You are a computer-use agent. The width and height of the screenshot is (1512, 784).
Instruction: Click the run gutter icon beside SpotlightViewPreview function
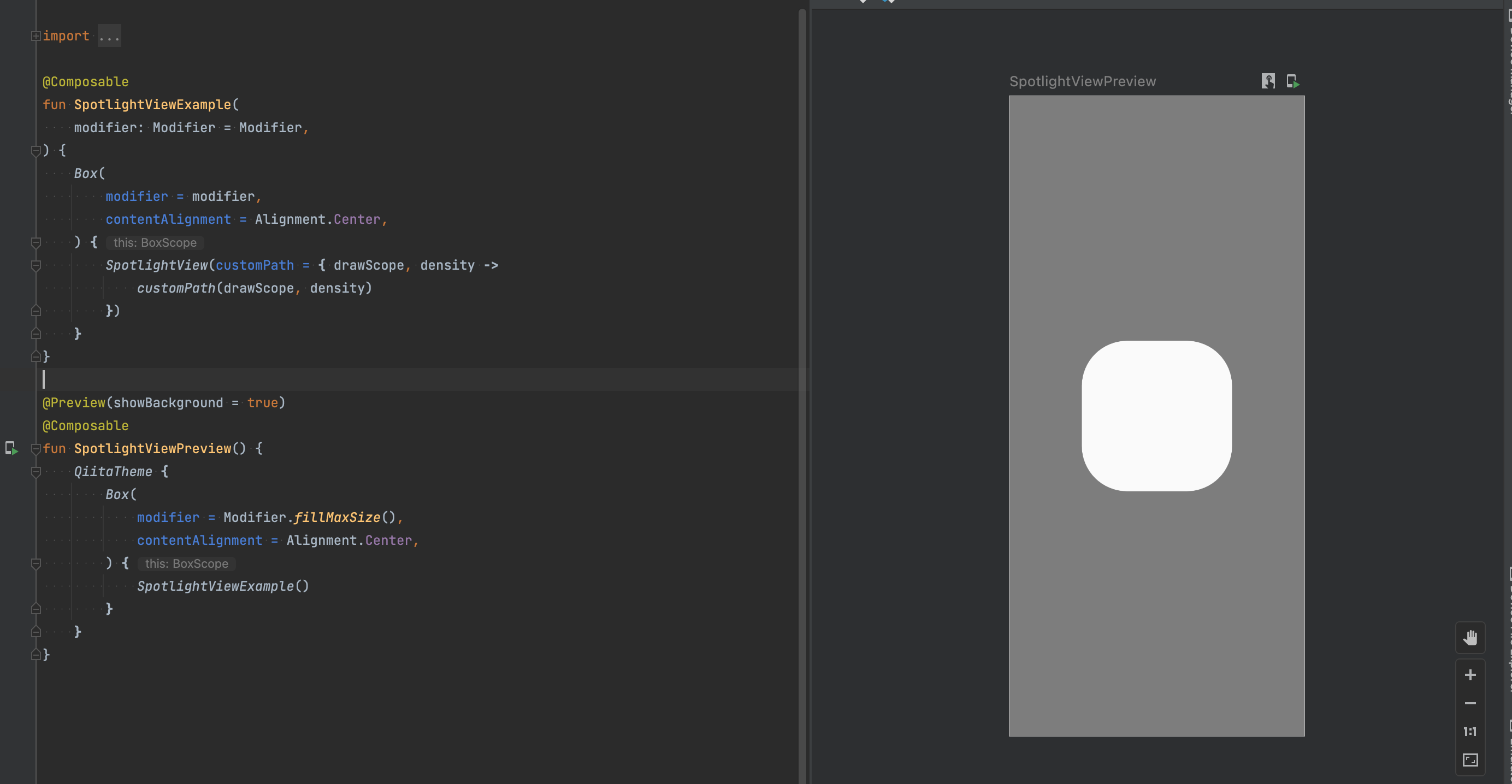11,449
